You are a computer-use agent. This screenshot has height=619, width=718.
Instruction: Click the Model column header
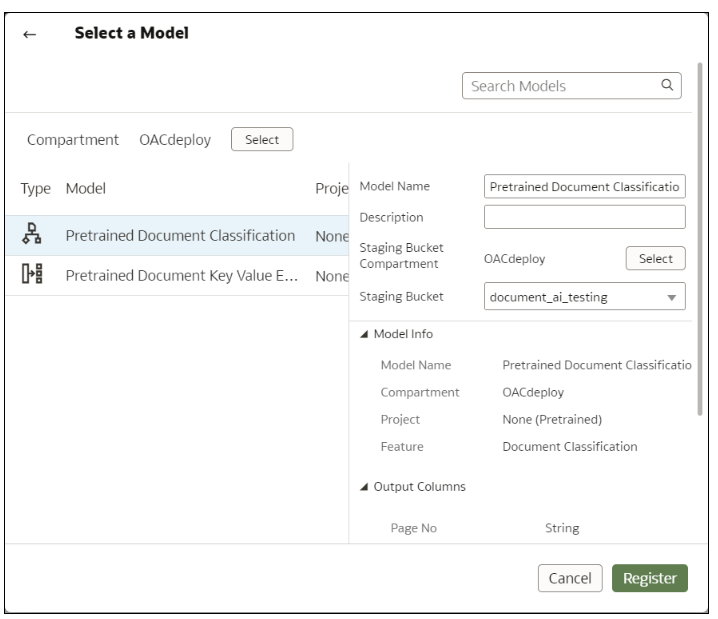coord(86,187)
